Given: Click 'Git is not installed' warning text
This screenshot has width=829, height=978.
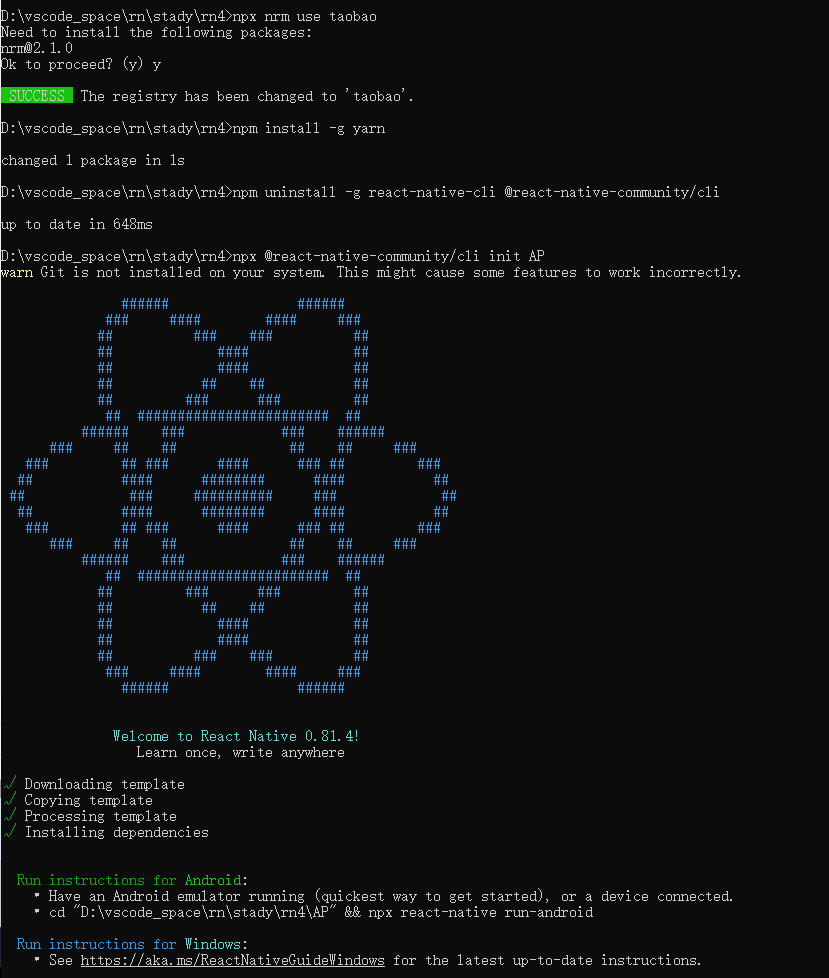Looking at the screenshot, I should 390,273.
